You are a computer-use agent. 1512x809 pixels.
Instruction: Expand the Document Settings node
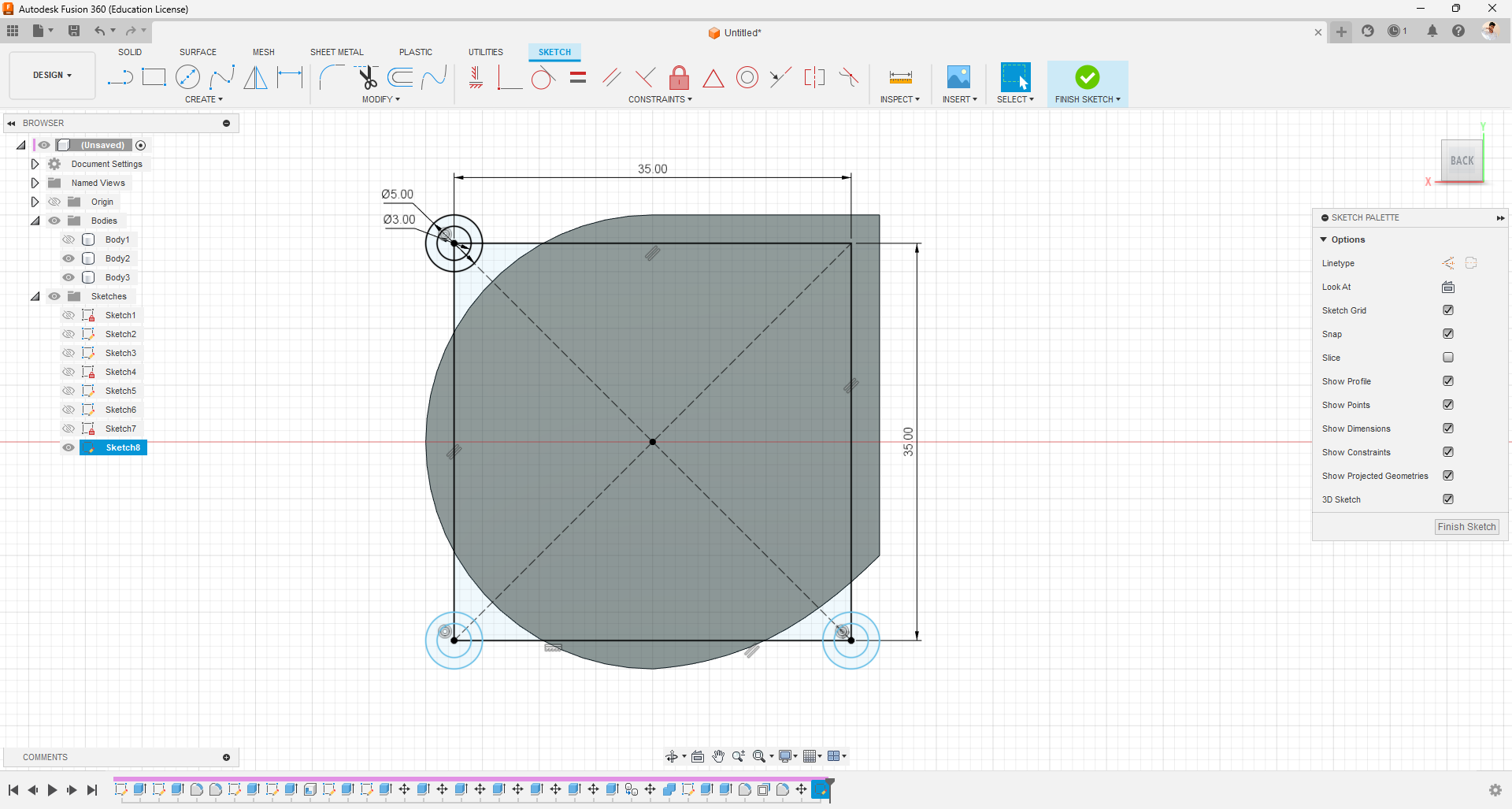click(35, 164)
